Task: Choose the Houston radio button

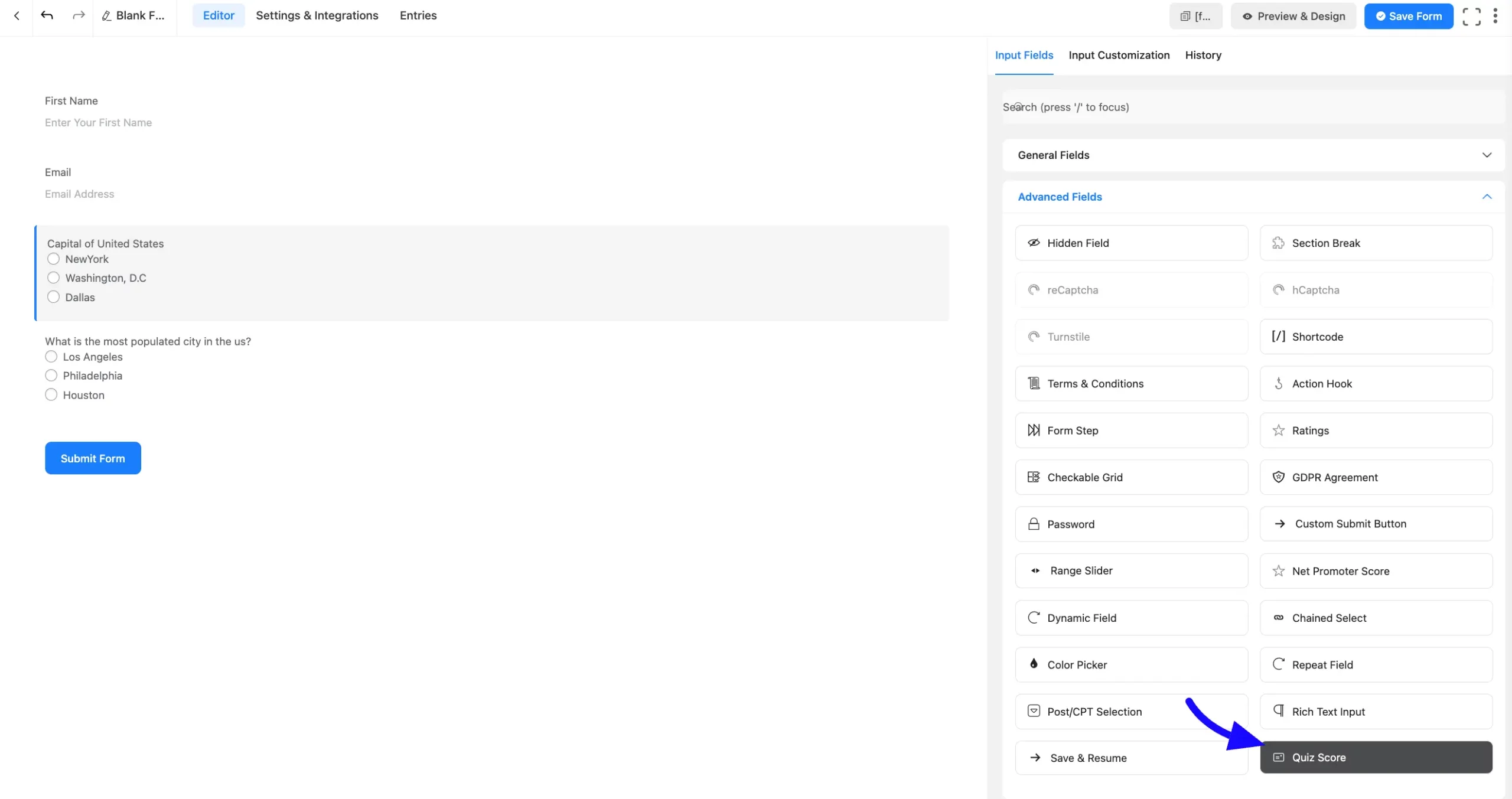Action: click(51, 394)
